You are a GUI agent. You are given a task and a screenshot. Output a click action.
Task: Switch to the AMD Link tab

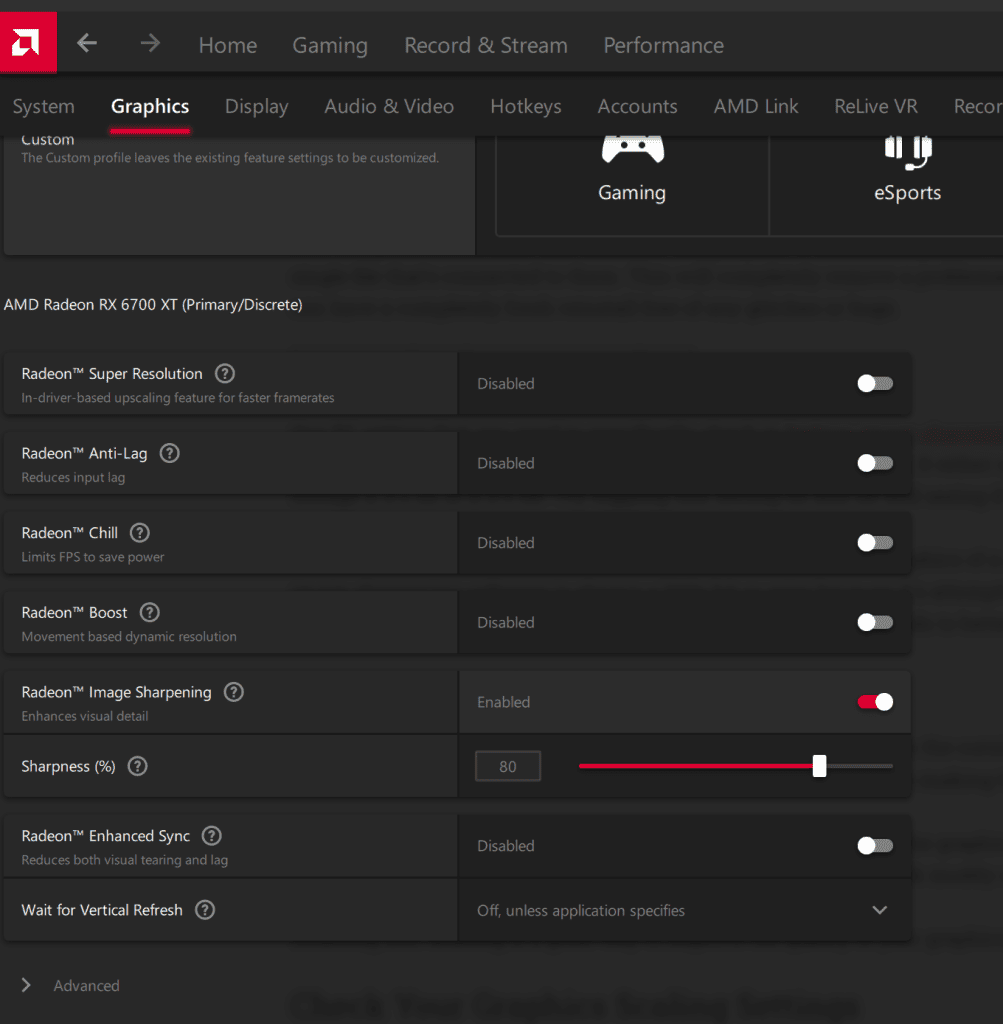click(x=756, y=106)
